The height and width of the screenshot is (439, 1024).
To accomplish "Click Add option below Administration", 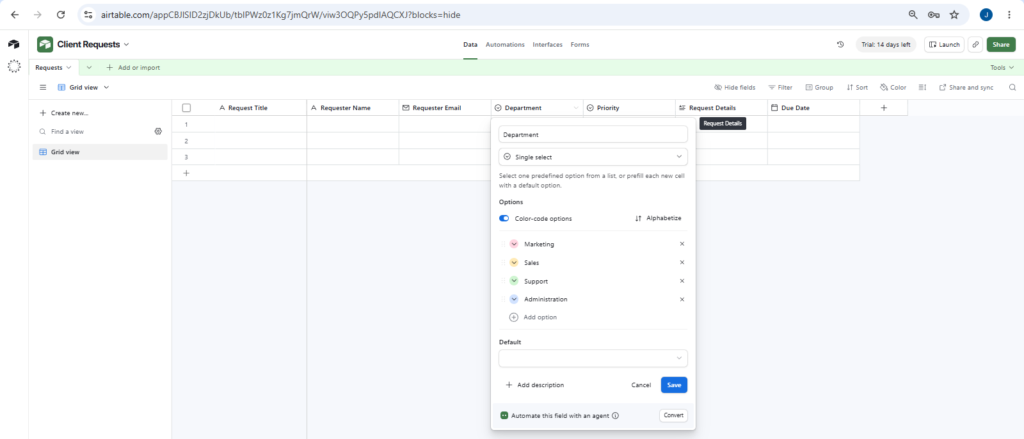I will [x=533, y=317].
